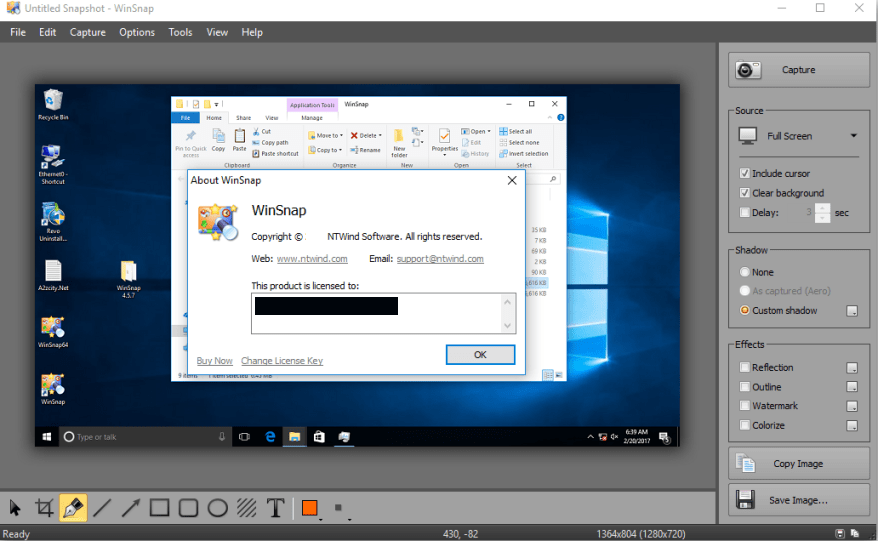
Task: Open the Capture menu
Action: tap(88, 32)
